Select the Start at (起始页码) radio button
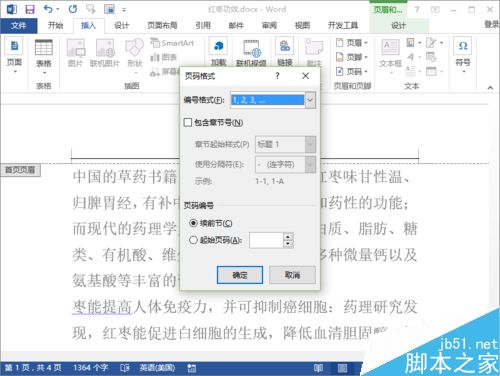Screen dimensions: 500x376 coord(193,240)
